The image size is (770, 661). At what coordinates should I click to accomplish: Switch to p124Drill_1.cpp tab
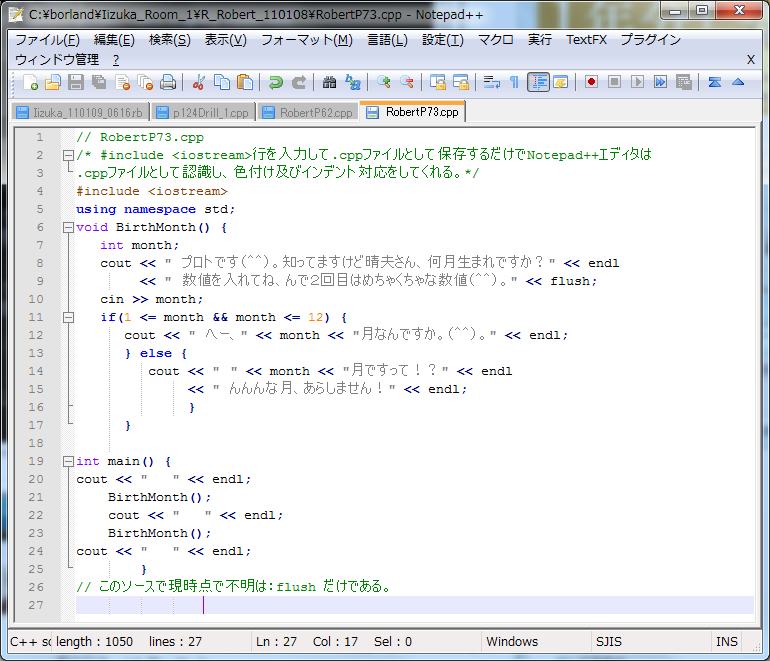[x=203, y=112]
